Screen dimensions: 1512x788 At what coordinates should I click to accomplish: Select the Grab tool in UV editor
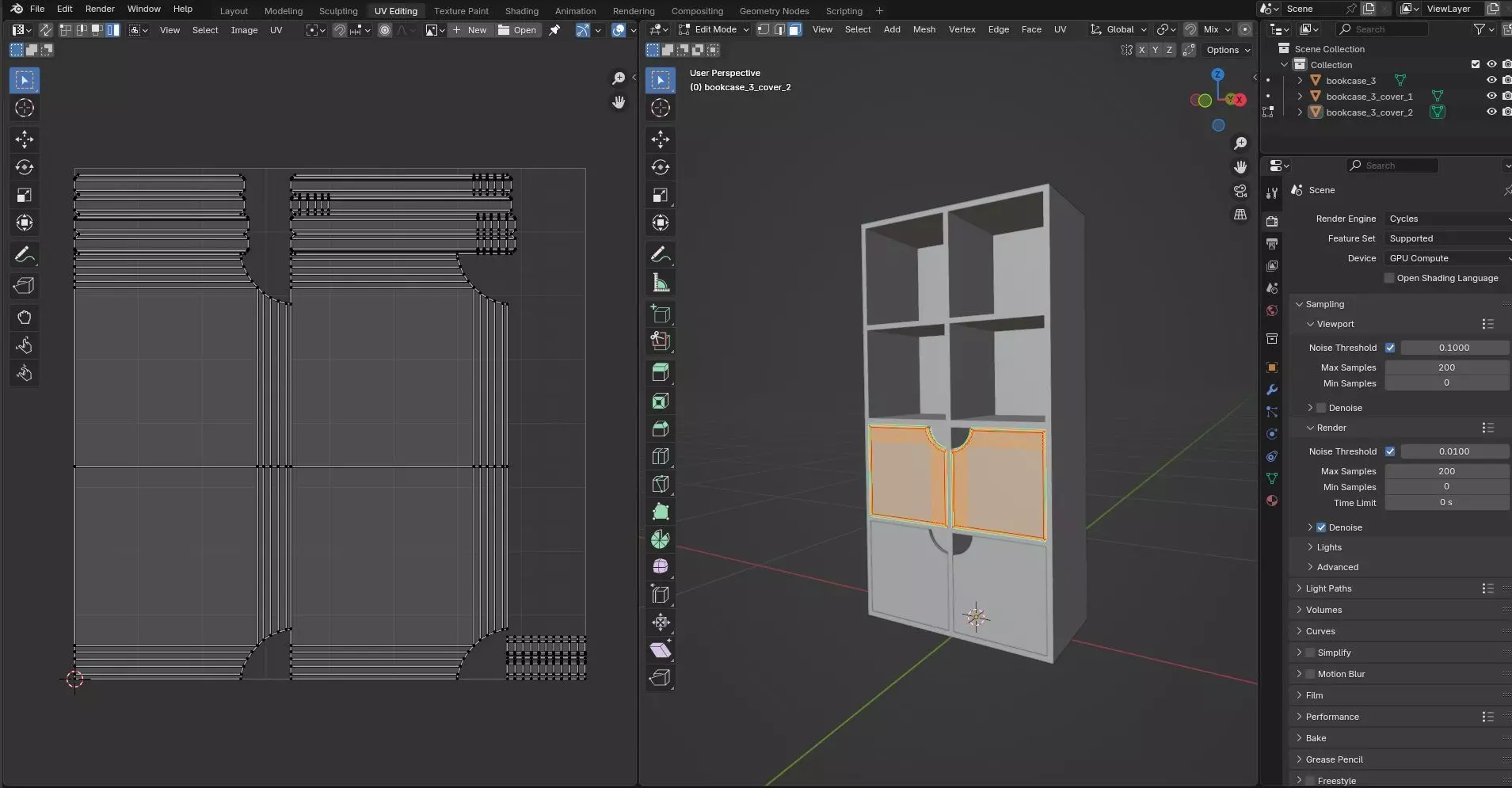pyautogui.click(x=25, y=318)
